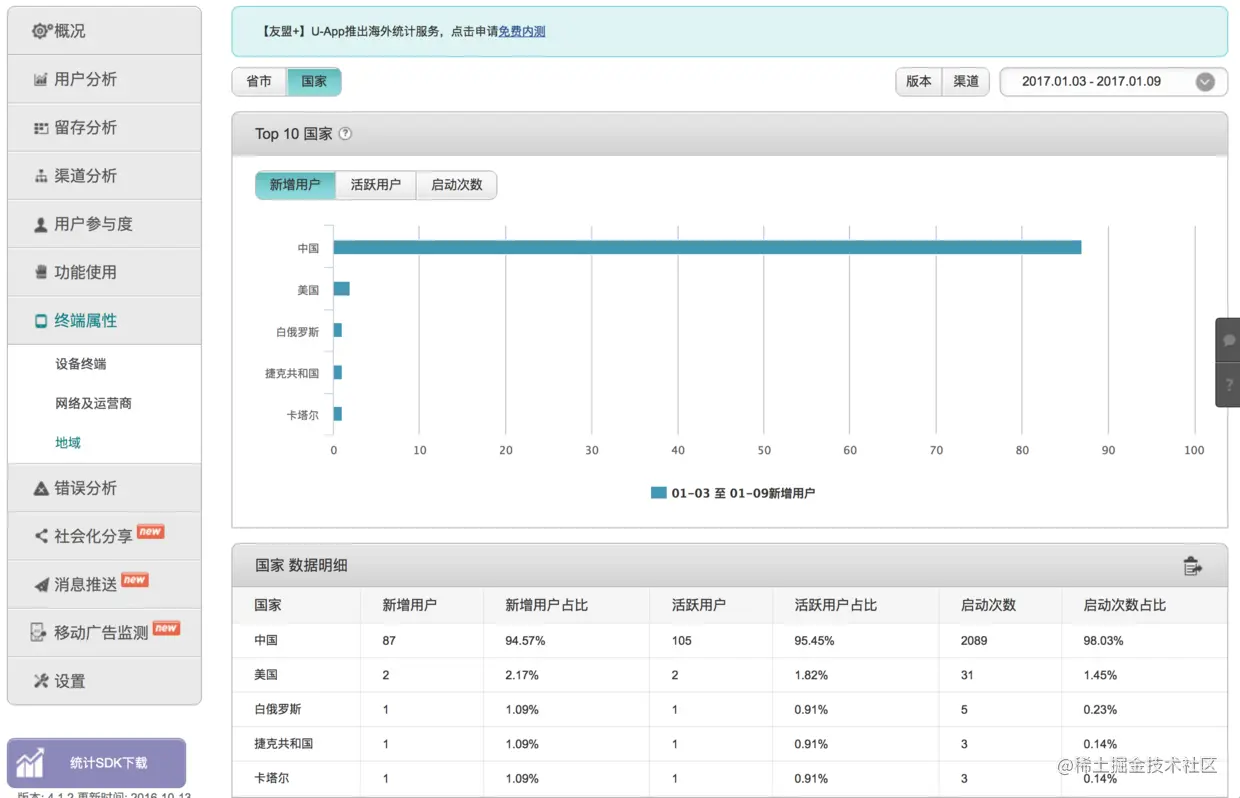This screenshot has height=798, width=1240.
Task: Click the device icon beside 终端属性
Action: tap(41, 321)
